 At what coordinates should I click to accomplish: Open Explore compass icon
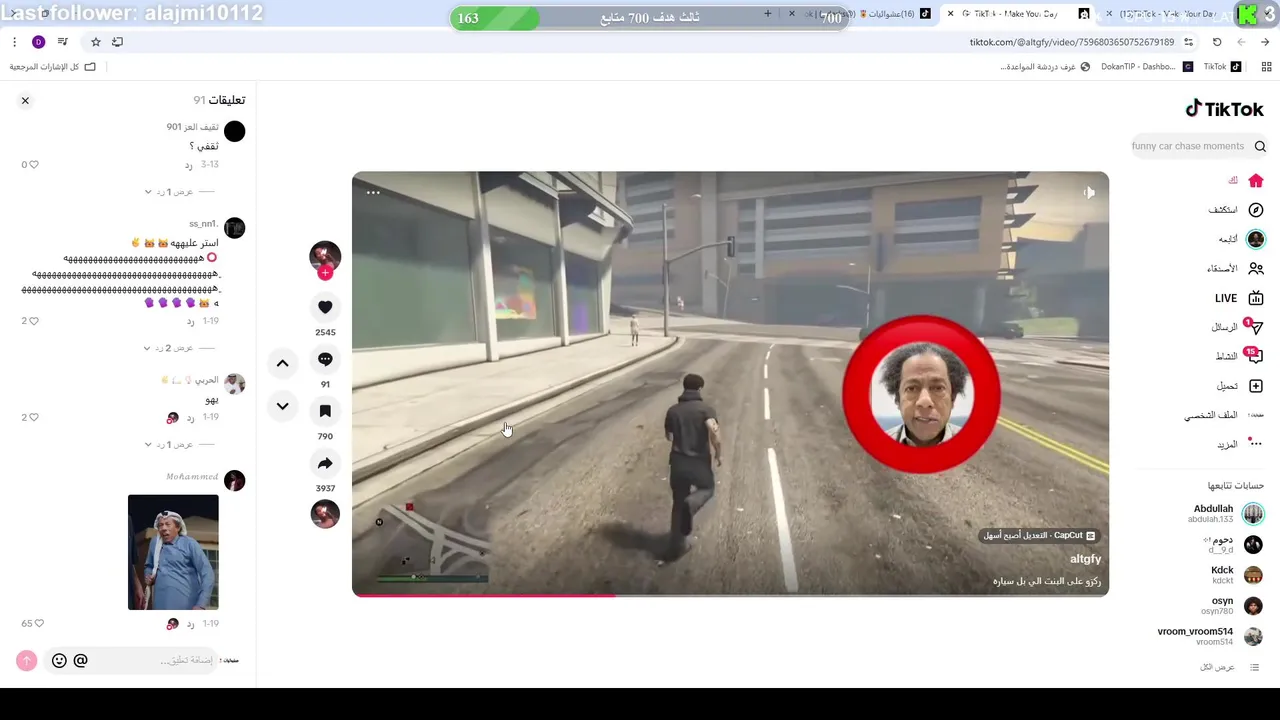click(x=1256, y=210)
